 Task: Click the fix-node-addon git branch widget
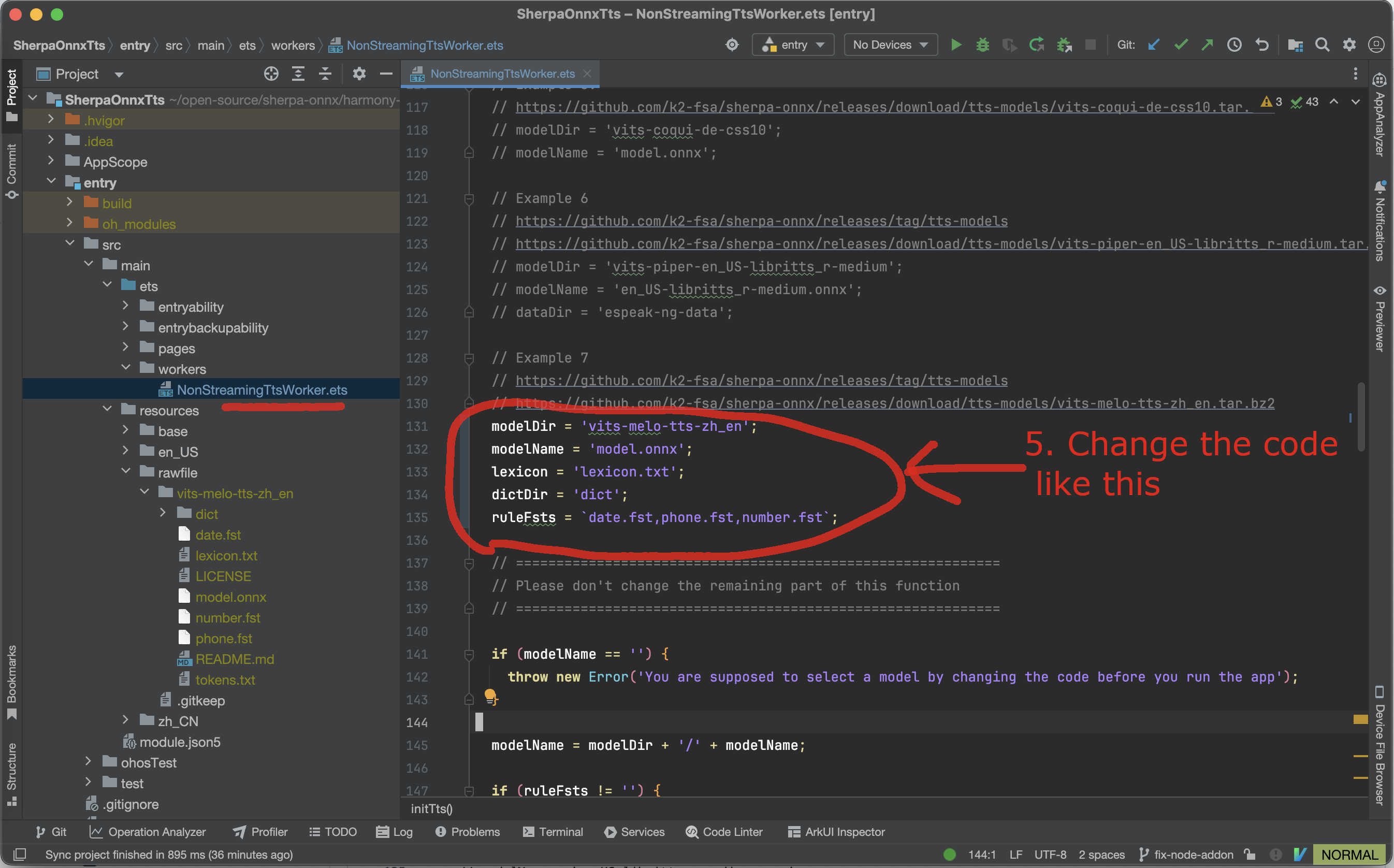(x=1186, y=854)
